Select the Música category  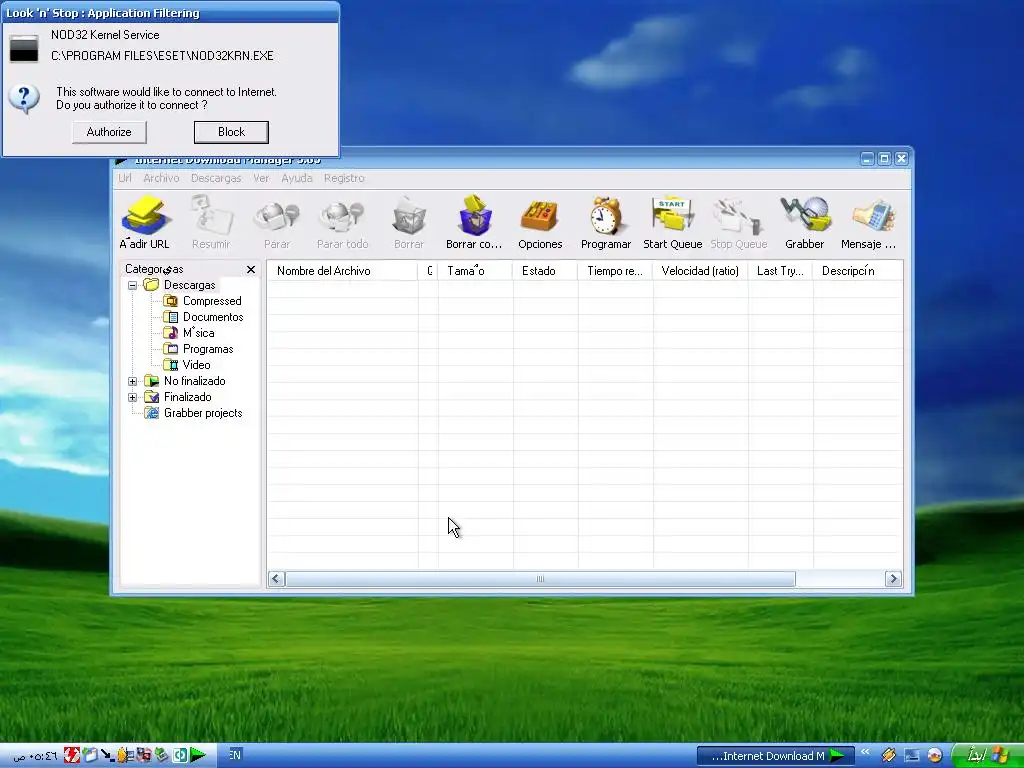[x=199, y=333]
